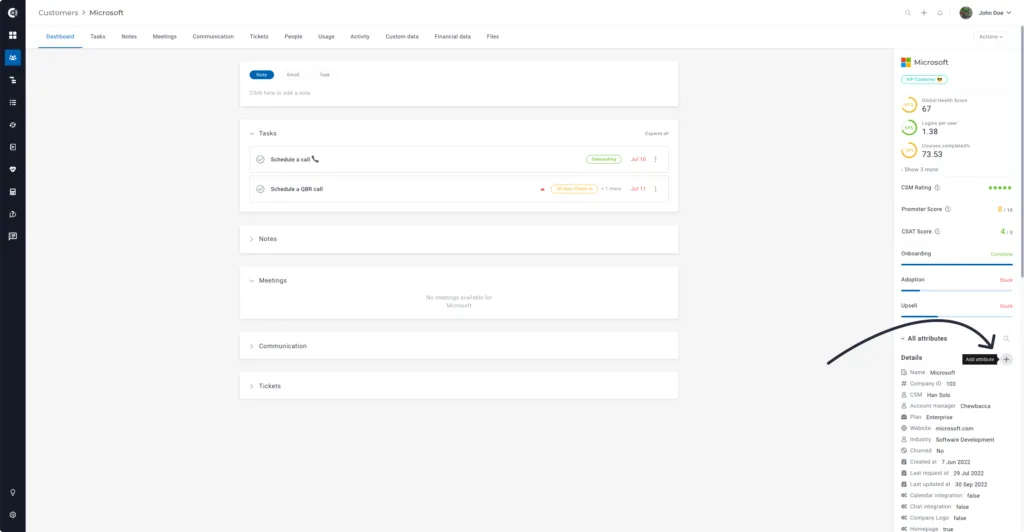Open the Financial data tab
The width and height of the screenshot is (1024, 532).
pos(453,37)
